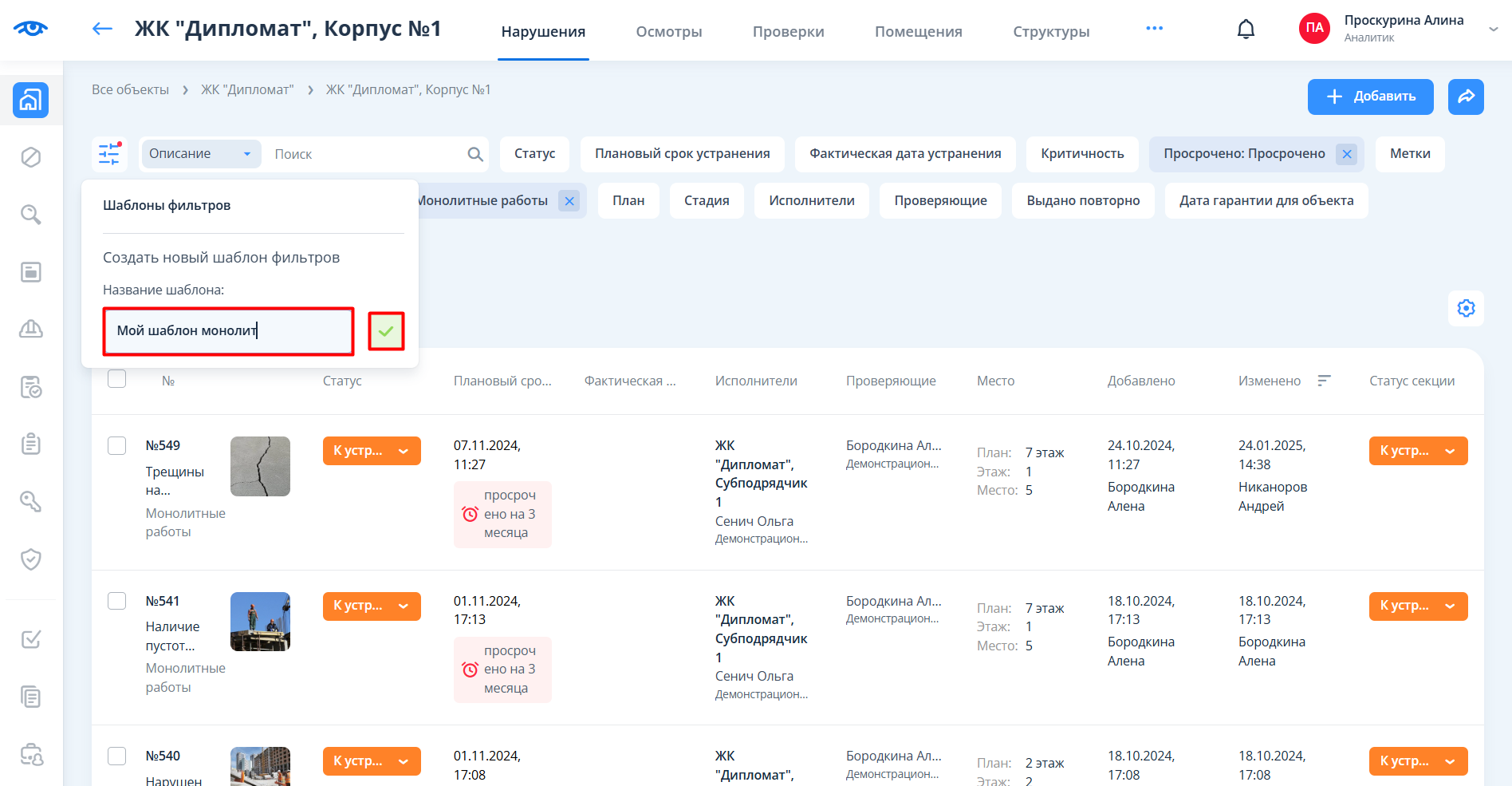The image size is (1512, 786).
Task: Click the template name input field
Action: coord(228,331)
